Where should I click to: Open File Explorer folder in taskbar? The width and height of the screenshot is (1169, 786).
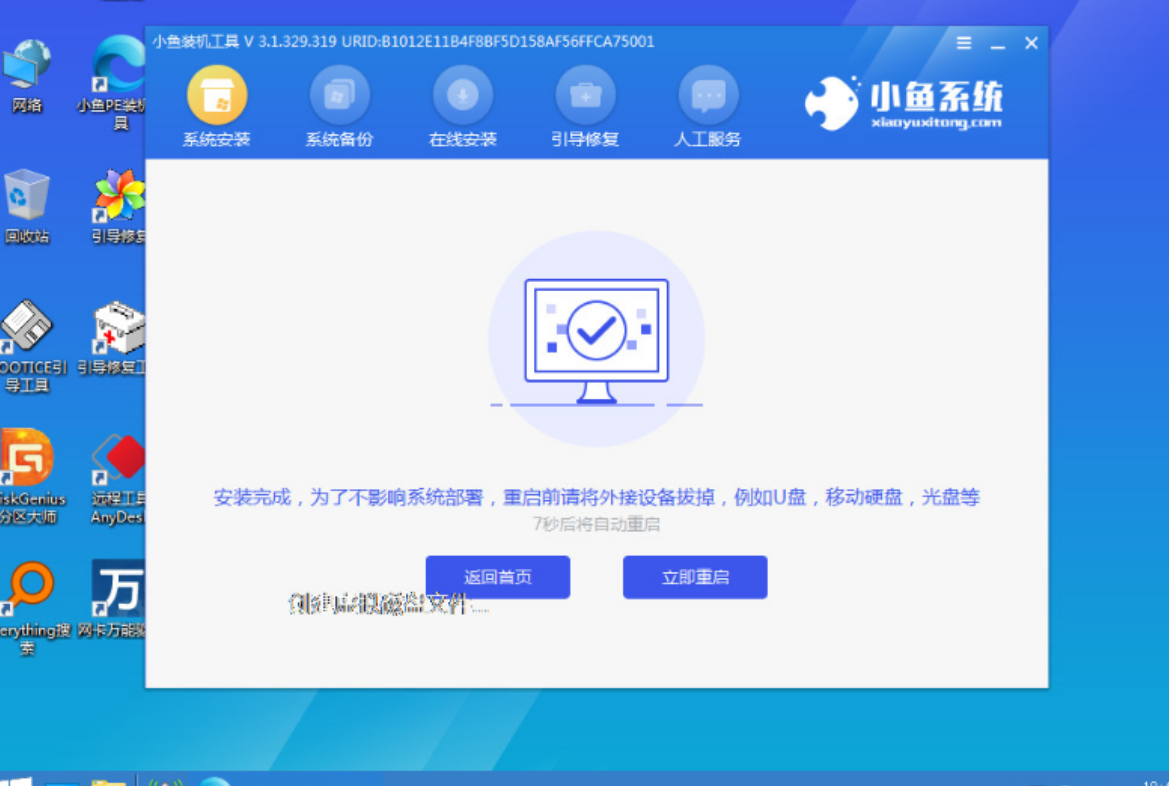(107, 779)
